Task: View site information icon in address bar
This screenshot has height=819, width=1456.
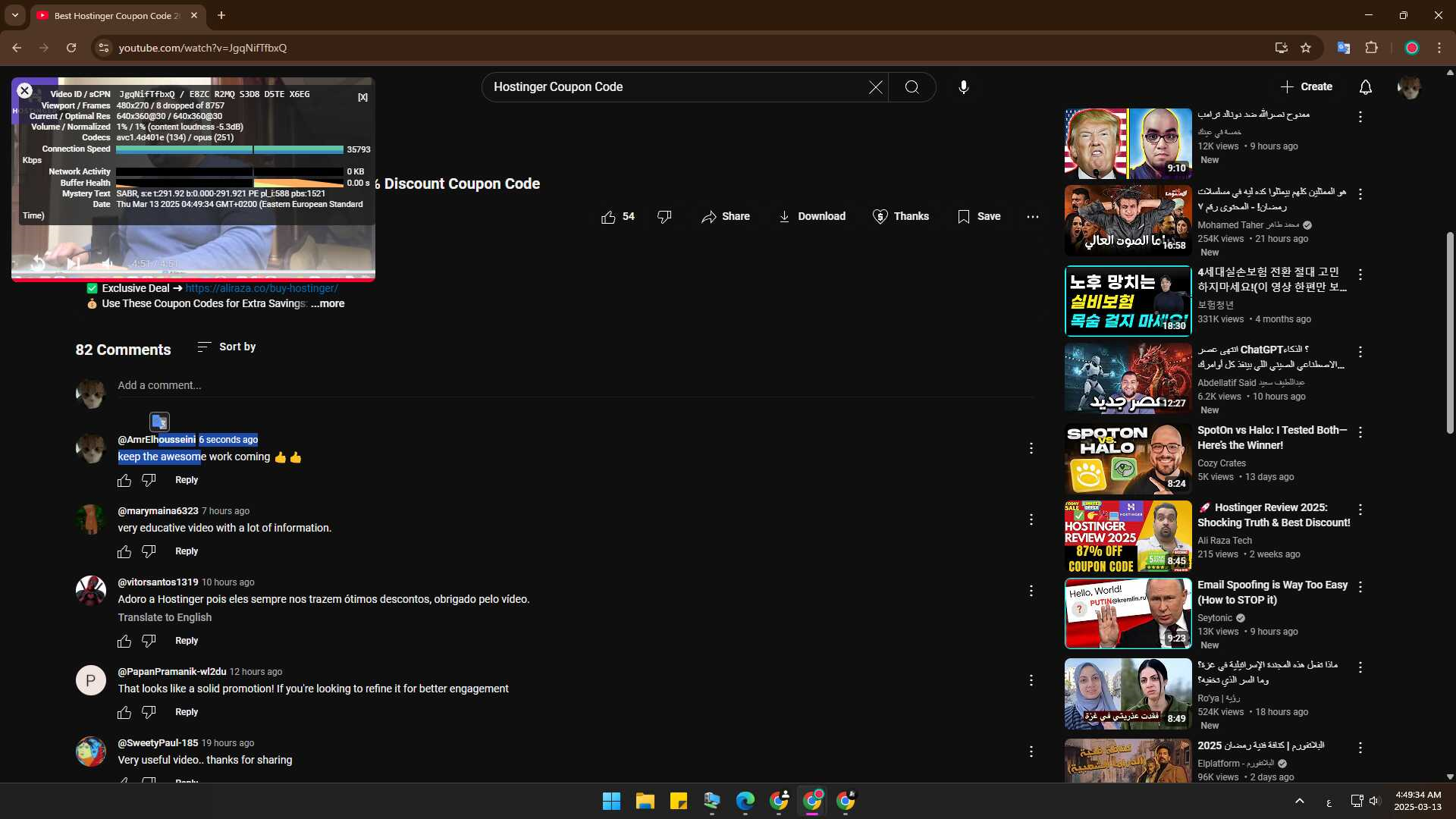Action: [x=104, y=48]
